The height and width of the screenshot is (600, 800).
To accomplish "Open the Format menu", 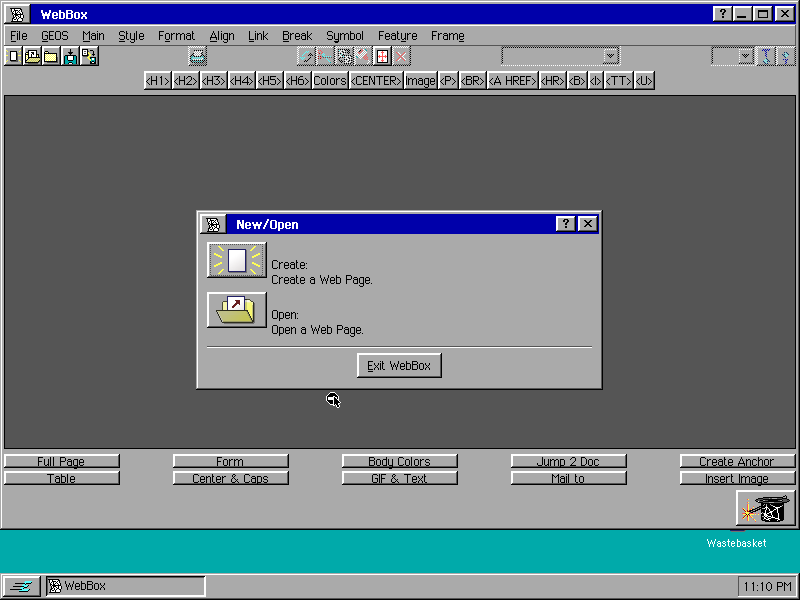I will 176,36.
